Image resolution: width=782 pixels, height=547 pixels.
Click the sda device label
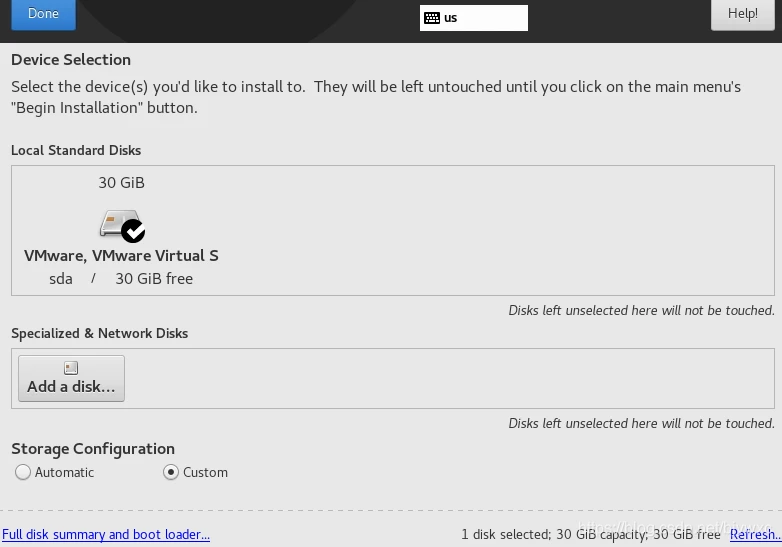point(61,279)
